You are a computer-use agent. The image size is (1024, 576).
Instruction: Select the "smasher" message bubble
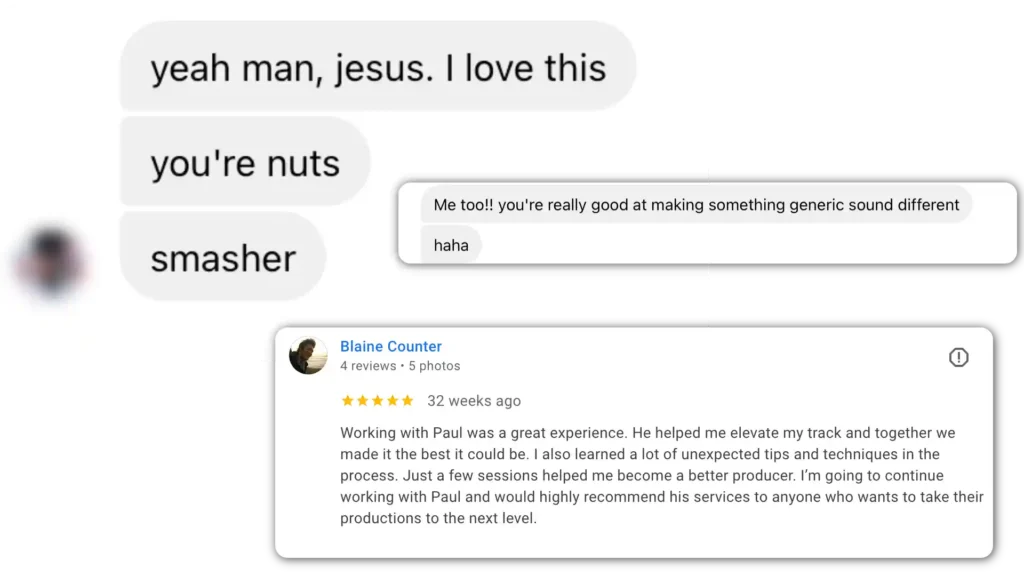pyautogui.click(x=223, y=258)
